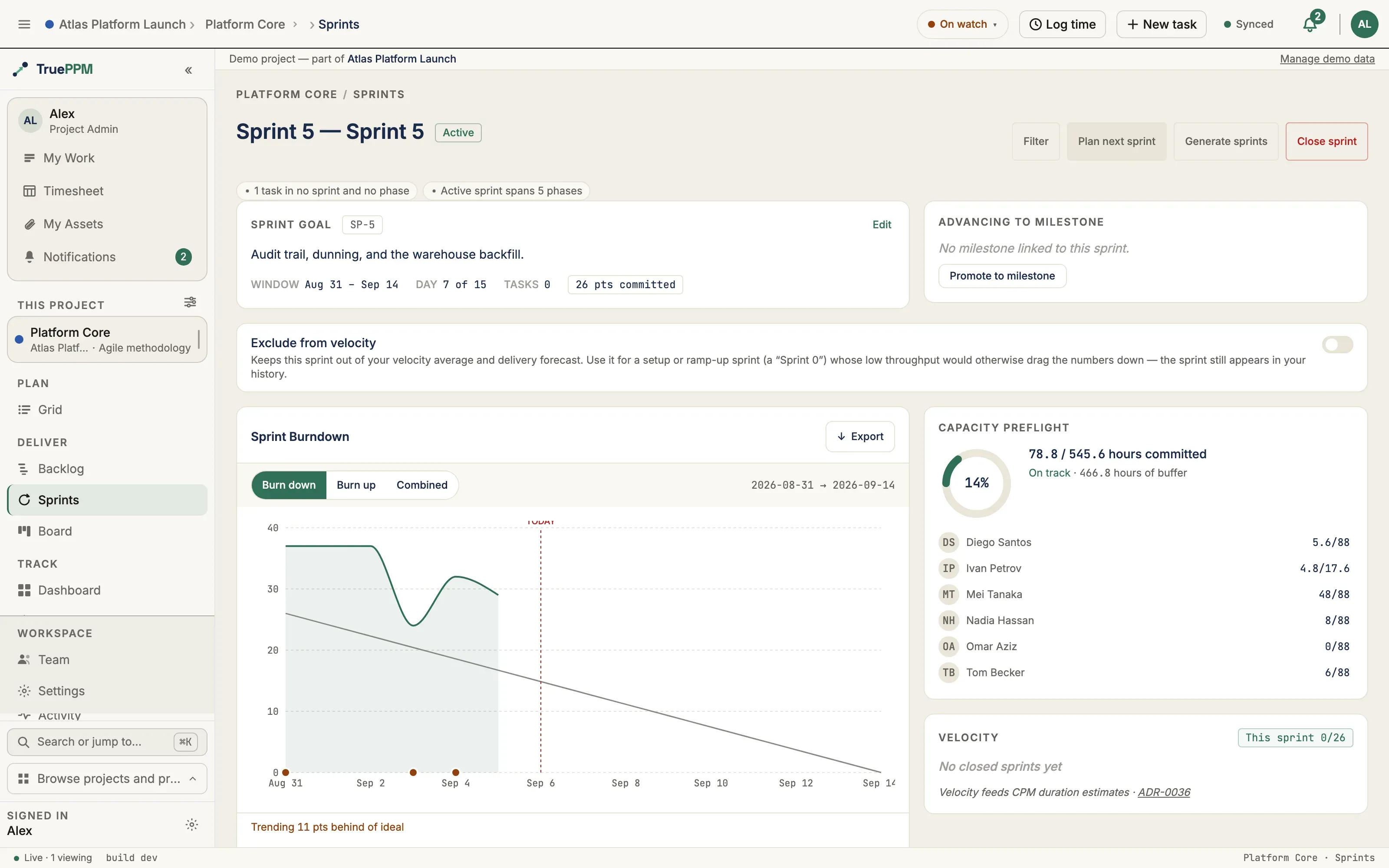Open Team under Workspace
Viewport: 1389px width, 868px height.
pyautogui.click(x=107, y=660)
